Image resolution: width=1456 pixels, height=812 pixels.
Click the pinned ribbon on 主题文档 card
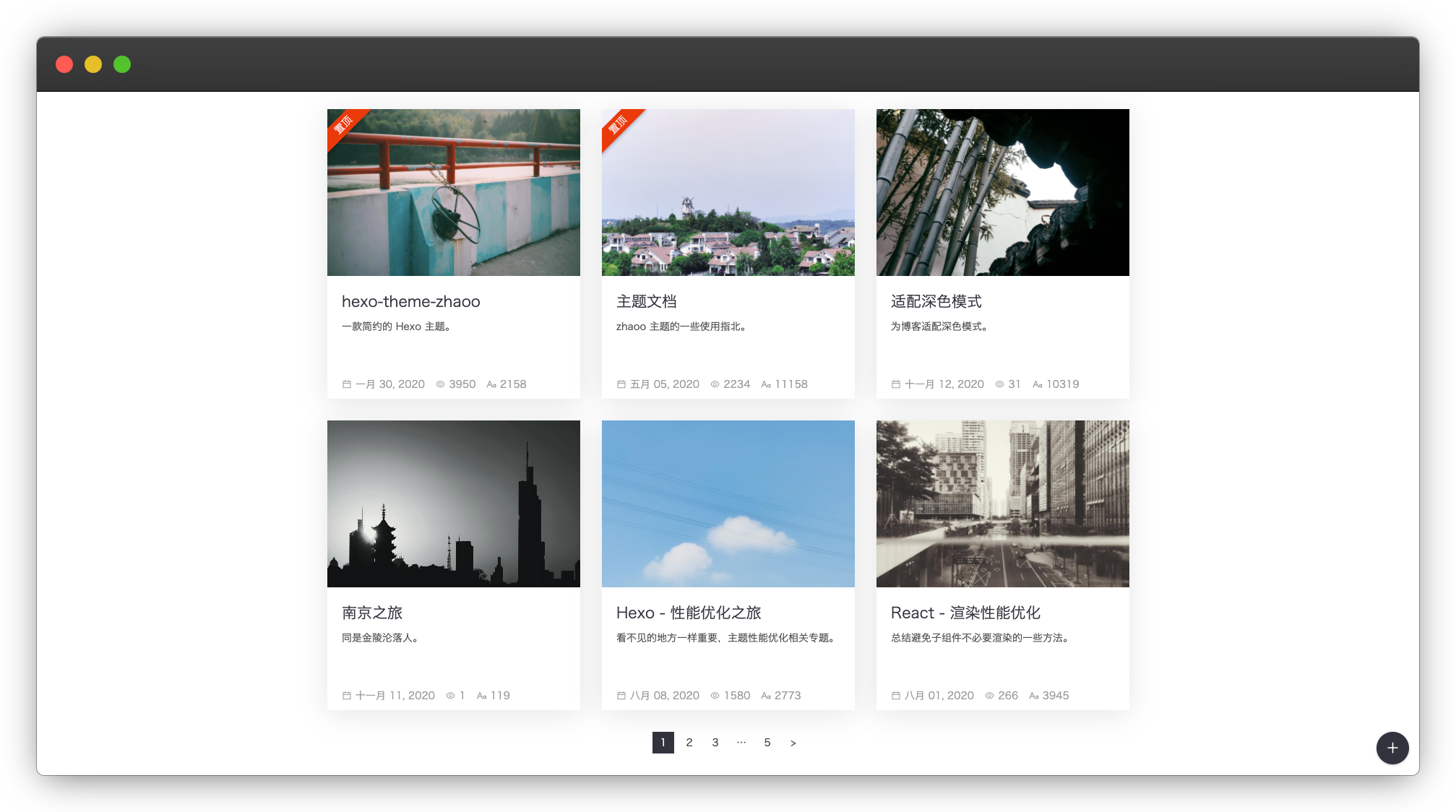619,125
